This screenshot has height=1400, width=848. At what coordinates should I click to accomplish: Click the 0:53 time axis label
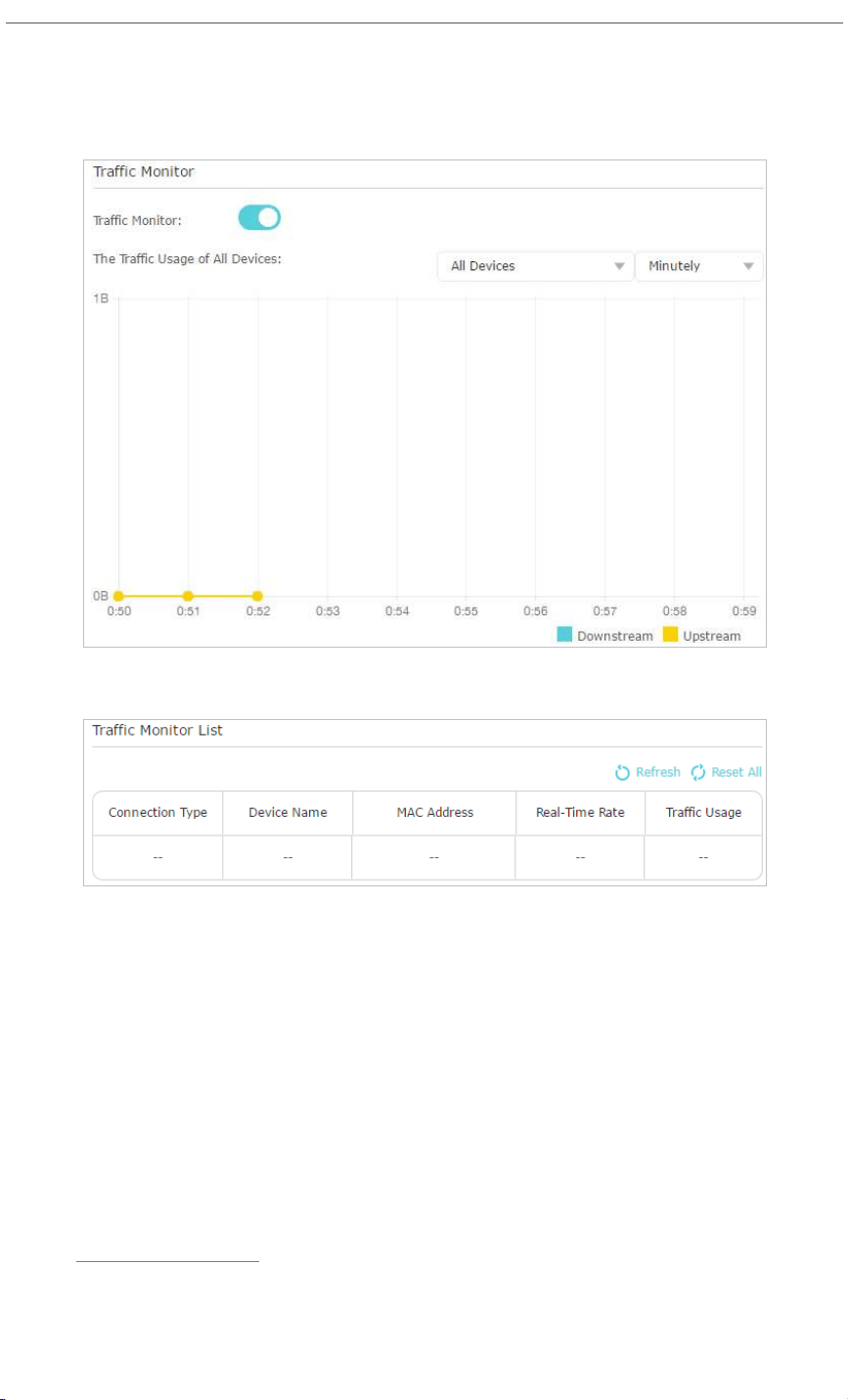327,611
